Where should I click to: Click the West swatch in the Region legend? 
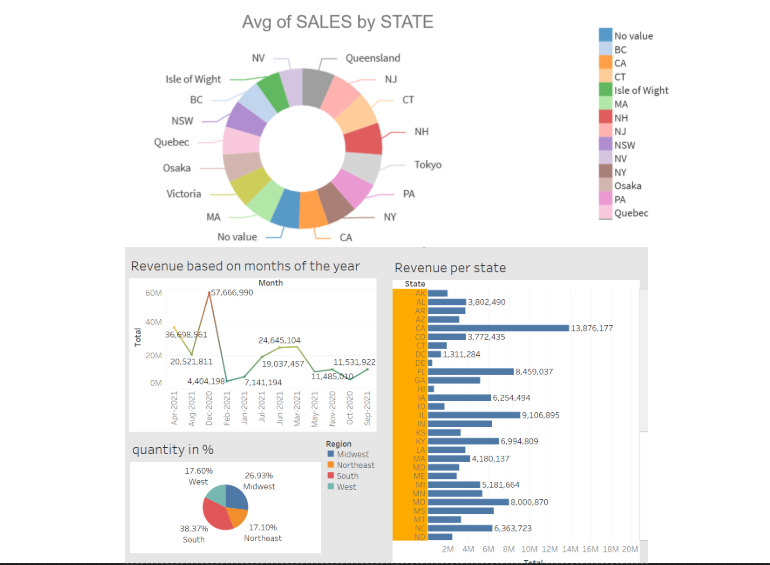[x=330, y=487]
